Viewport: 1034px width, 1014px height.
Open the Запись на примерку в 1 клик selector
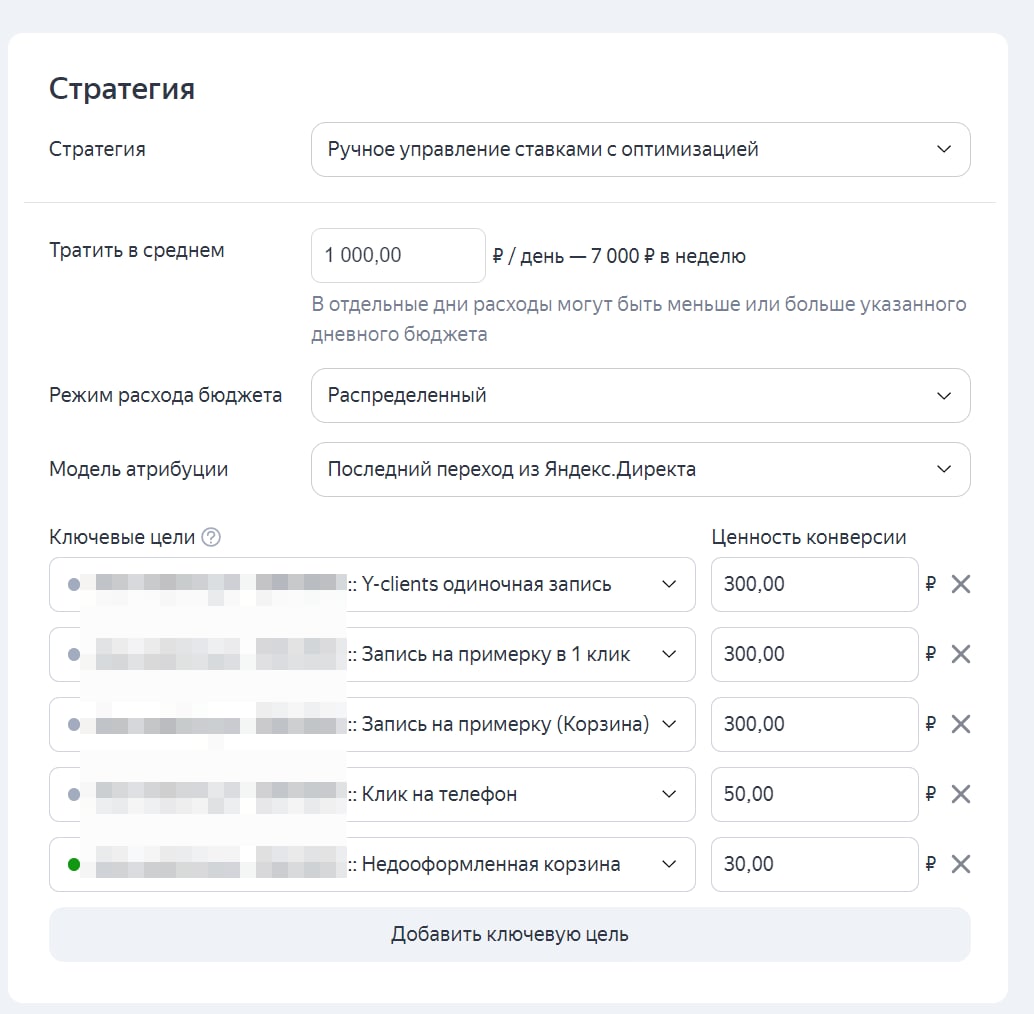(669, 654)
